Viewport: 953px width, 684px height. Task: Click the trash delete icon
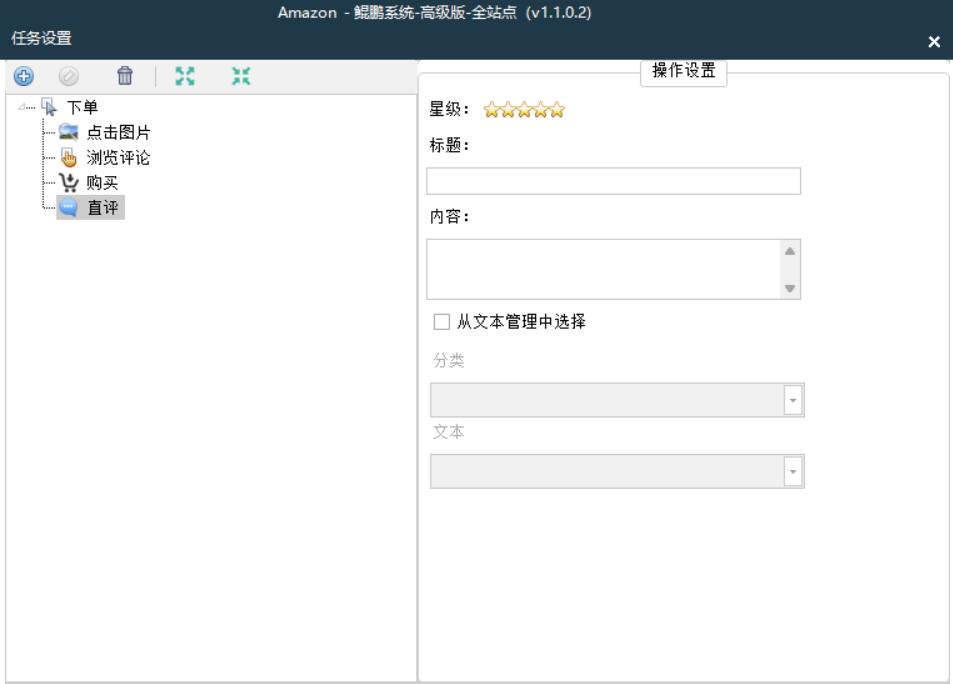125,76
